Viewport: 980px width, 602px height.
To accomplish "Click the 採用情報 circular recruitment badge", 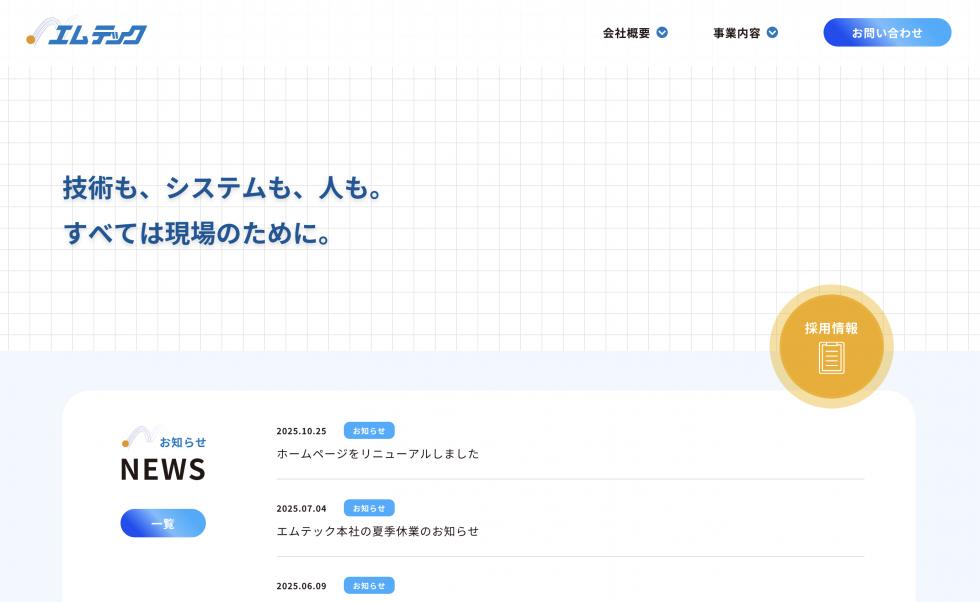I will (830, 344).
